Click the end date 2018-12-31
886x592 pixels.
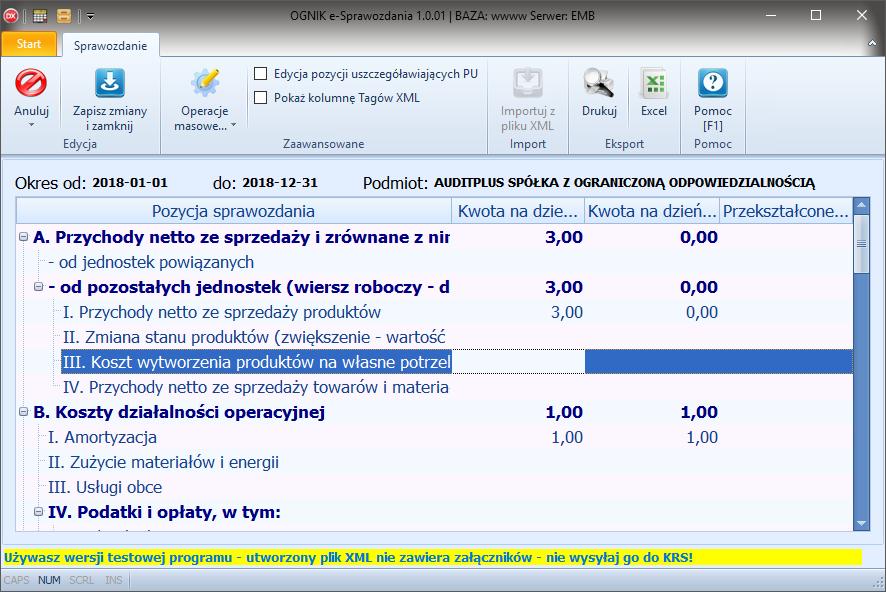pyautogui.click(x=280, y=183)
